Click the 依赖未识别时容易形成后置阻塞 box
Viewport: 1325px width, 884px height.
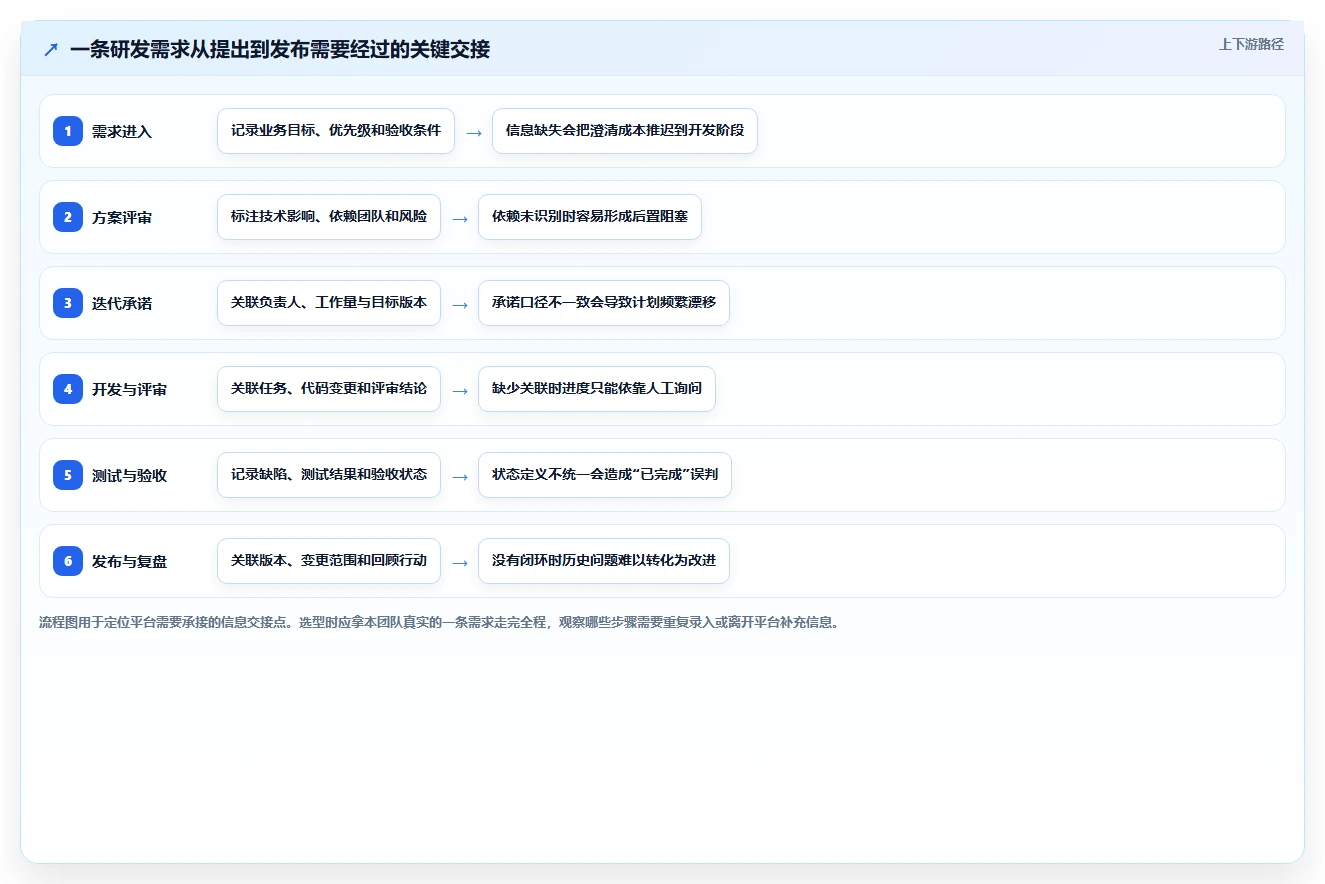(x=590, y=217)
